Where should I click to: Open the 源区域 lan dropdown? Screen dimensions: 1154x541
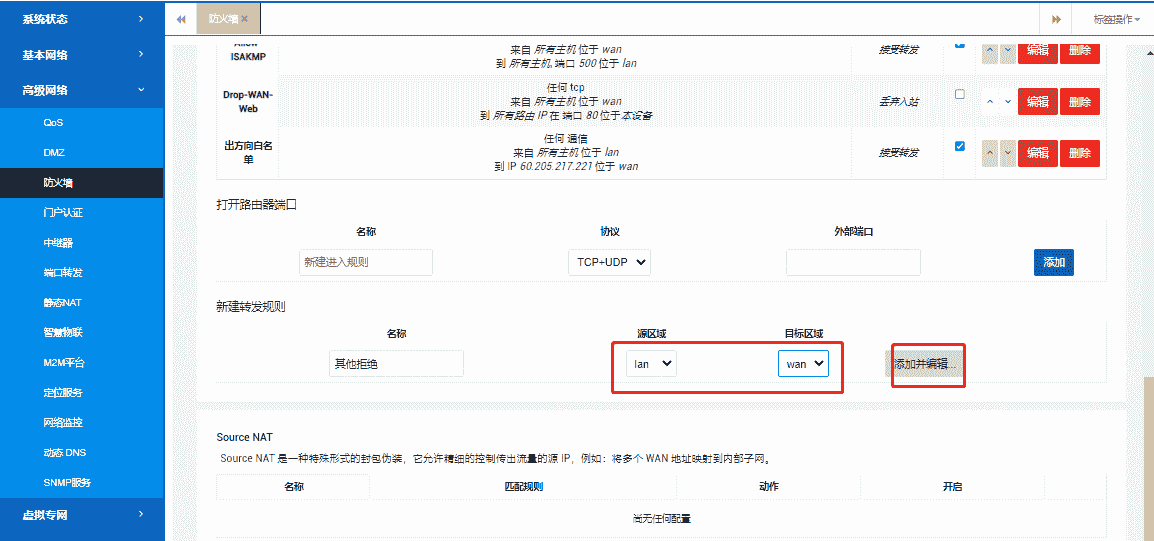(651, 364)
